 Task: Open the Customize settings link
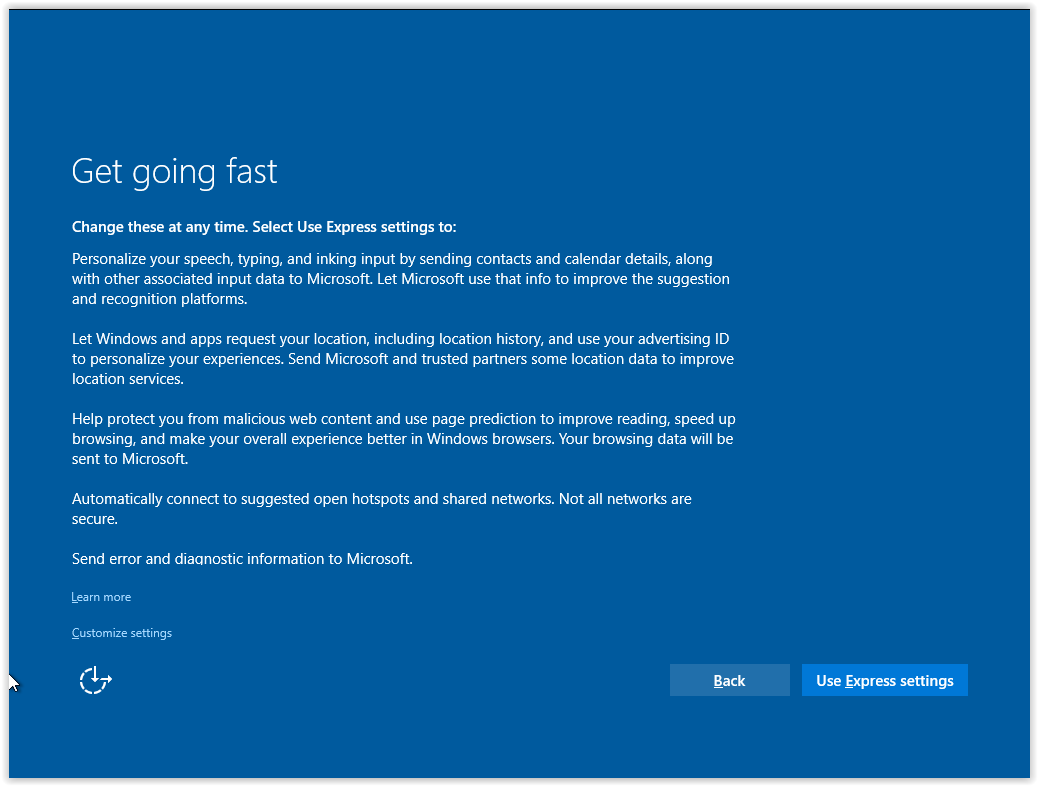(122, 633)
